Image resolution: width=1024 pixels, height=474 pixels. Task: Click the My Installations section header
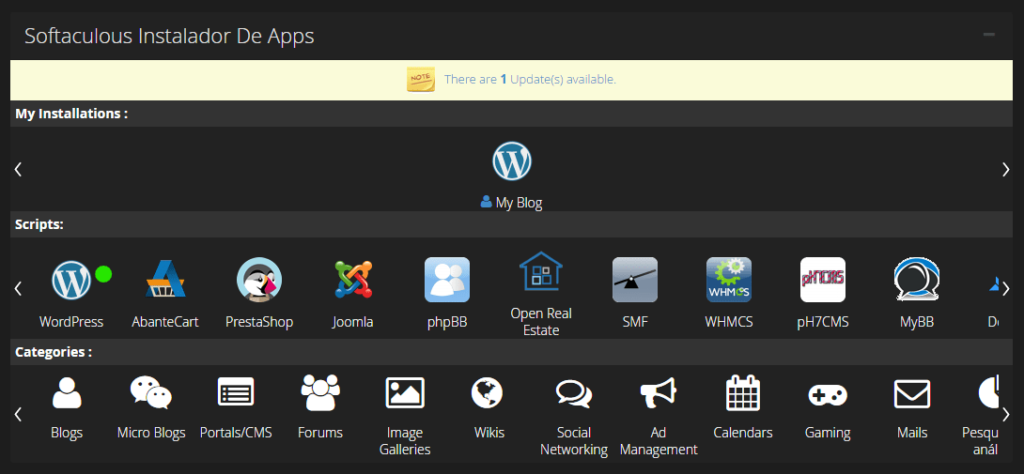(x=71, y=114)
